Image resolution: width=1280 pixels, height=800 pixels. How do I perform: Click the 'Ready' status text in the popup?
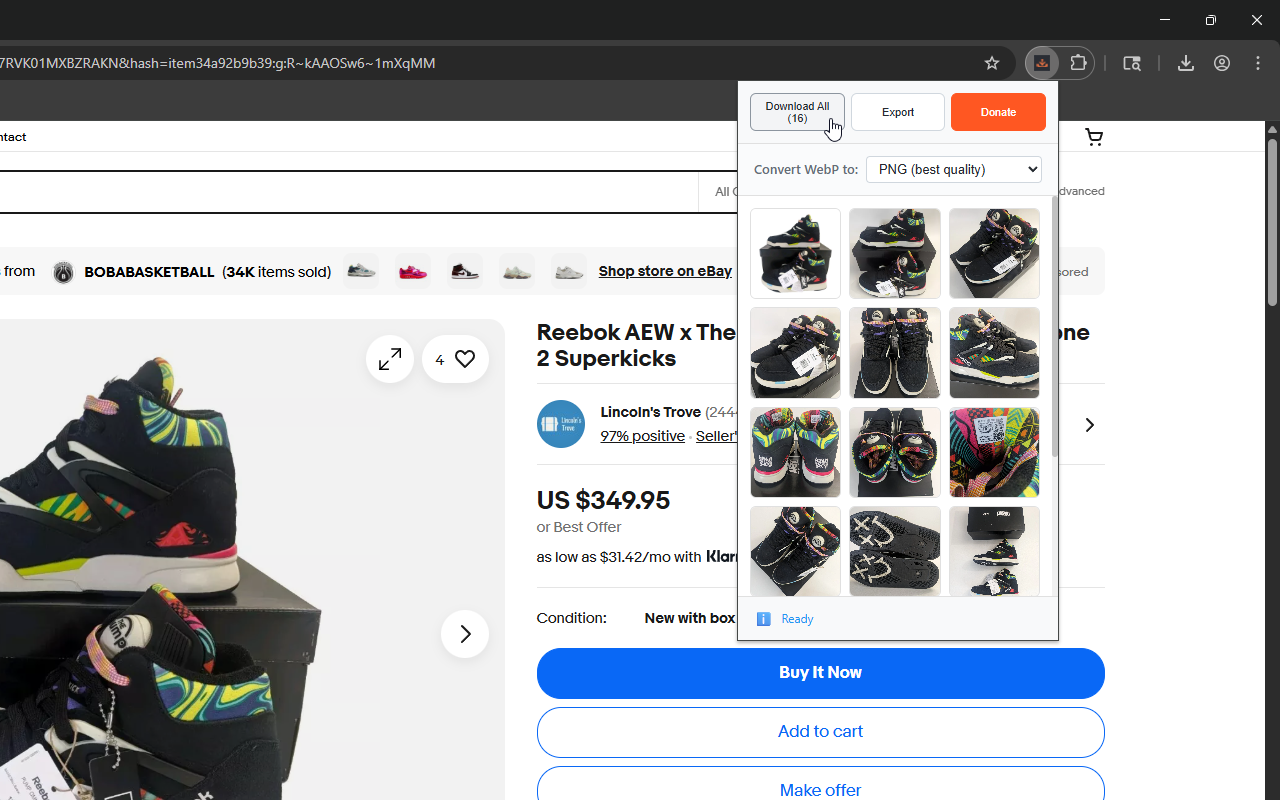pos(797,619)
